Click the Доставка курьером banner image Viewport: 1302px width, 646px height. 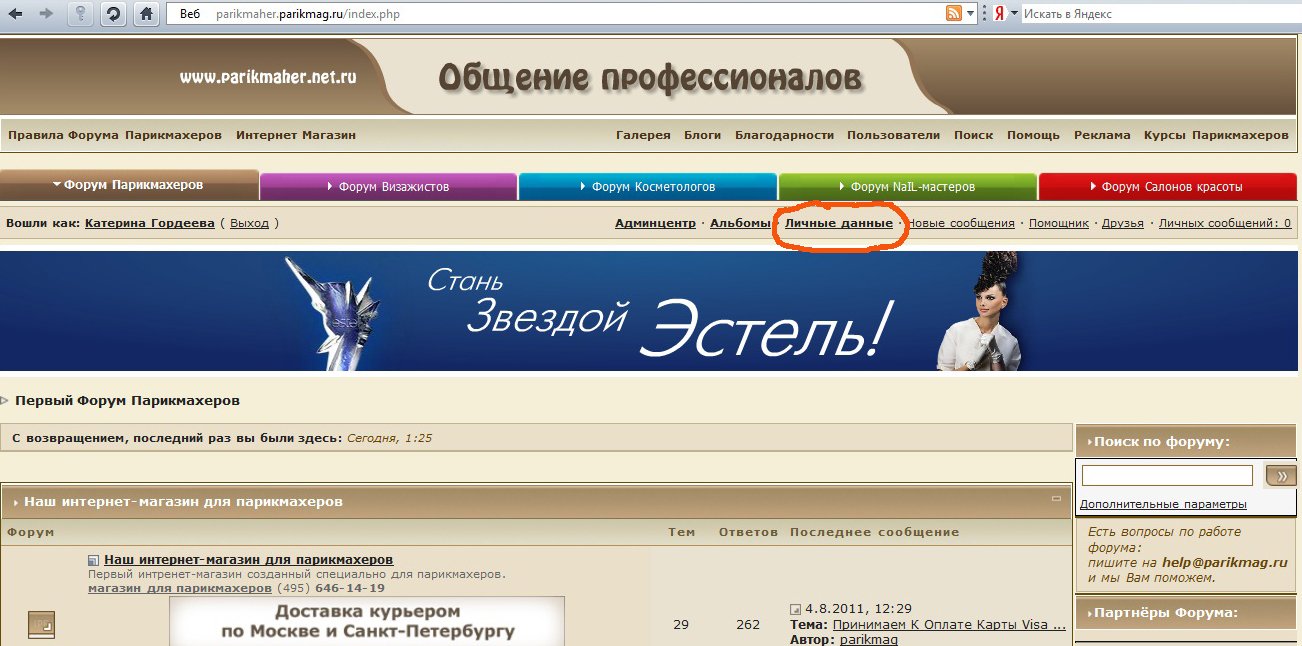coord(367,621)
